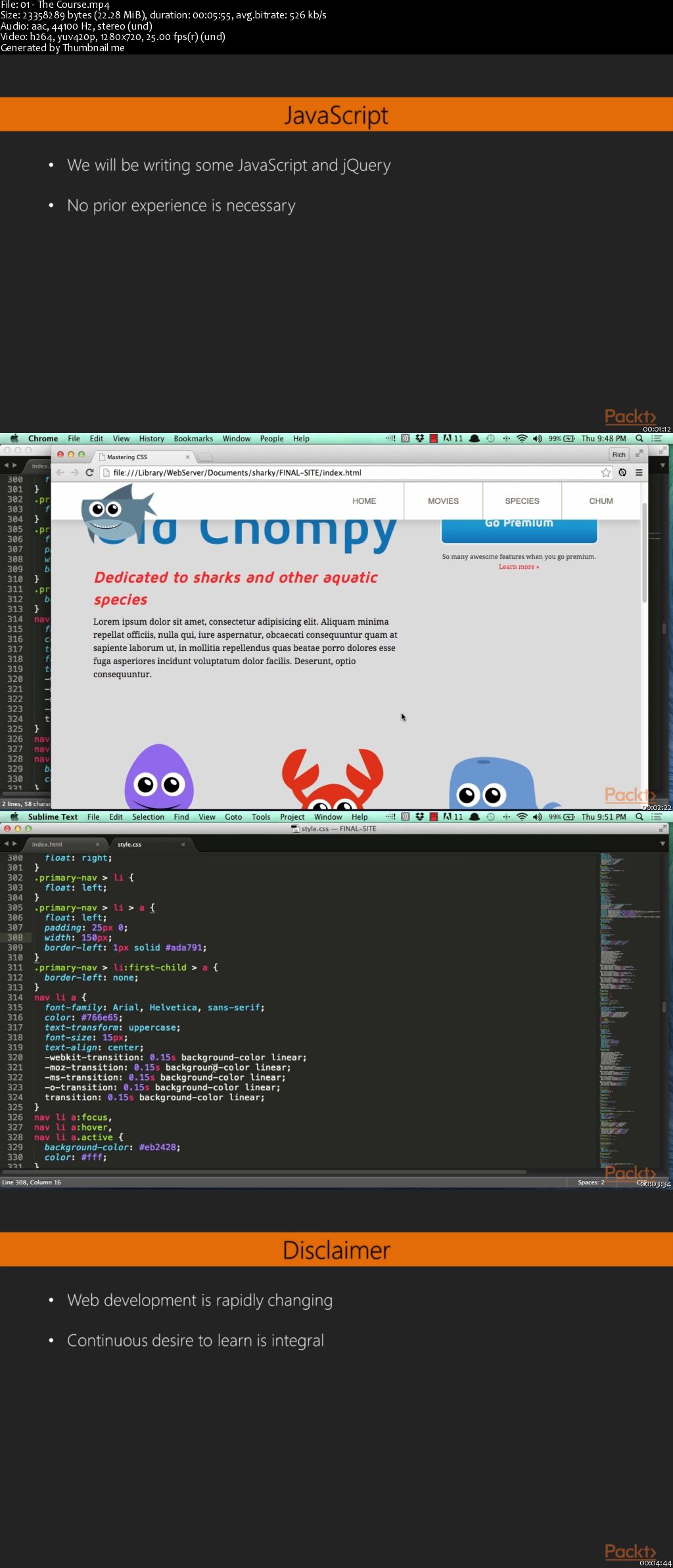Open the Goto menu in Sublime Text
This screenshot has height=1568, width=673.
click(233, 817)
